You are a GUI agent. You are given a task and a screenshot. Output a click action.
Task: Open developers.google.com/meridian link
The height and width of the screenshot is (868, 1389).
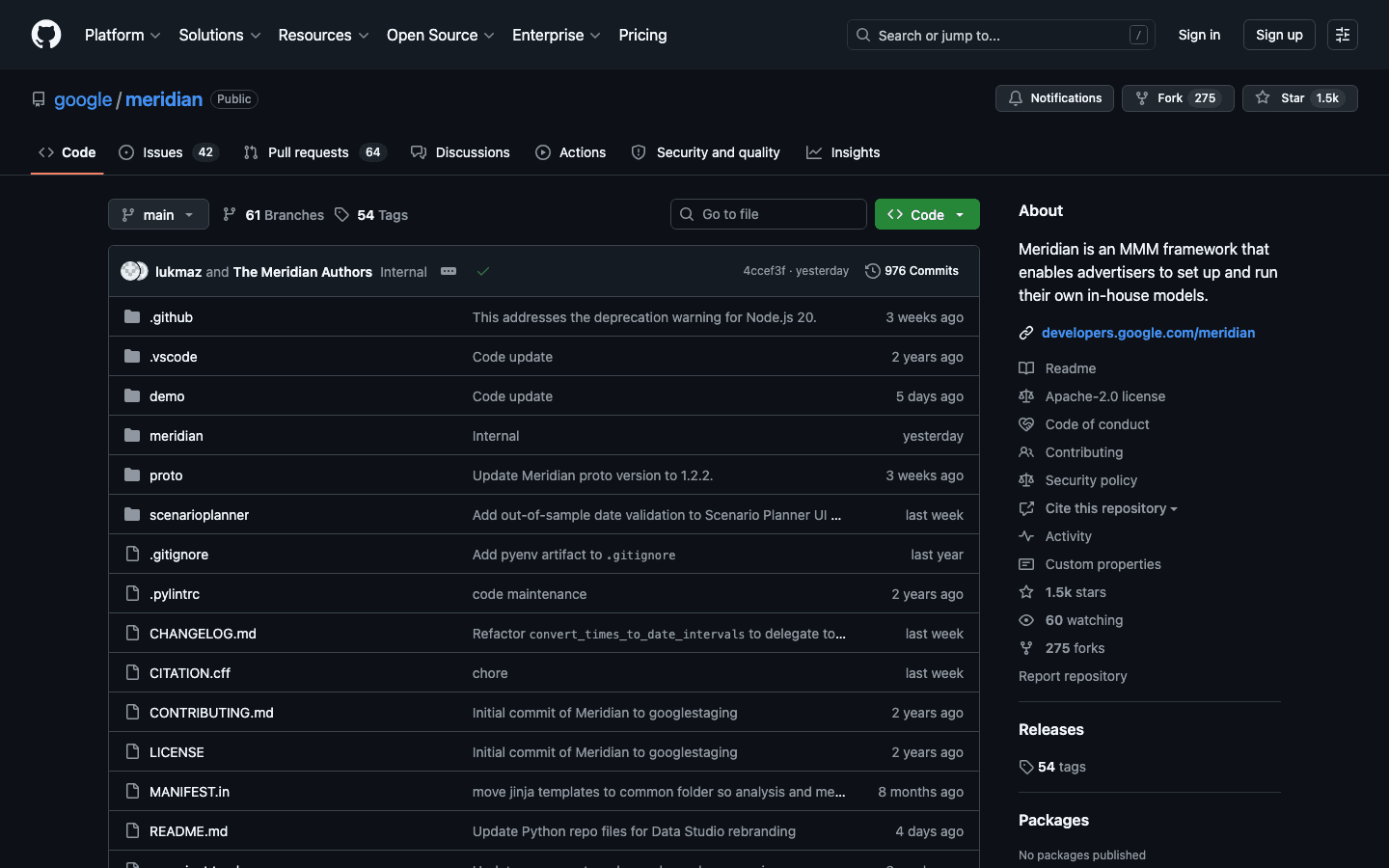click(x=1148, y=333)
